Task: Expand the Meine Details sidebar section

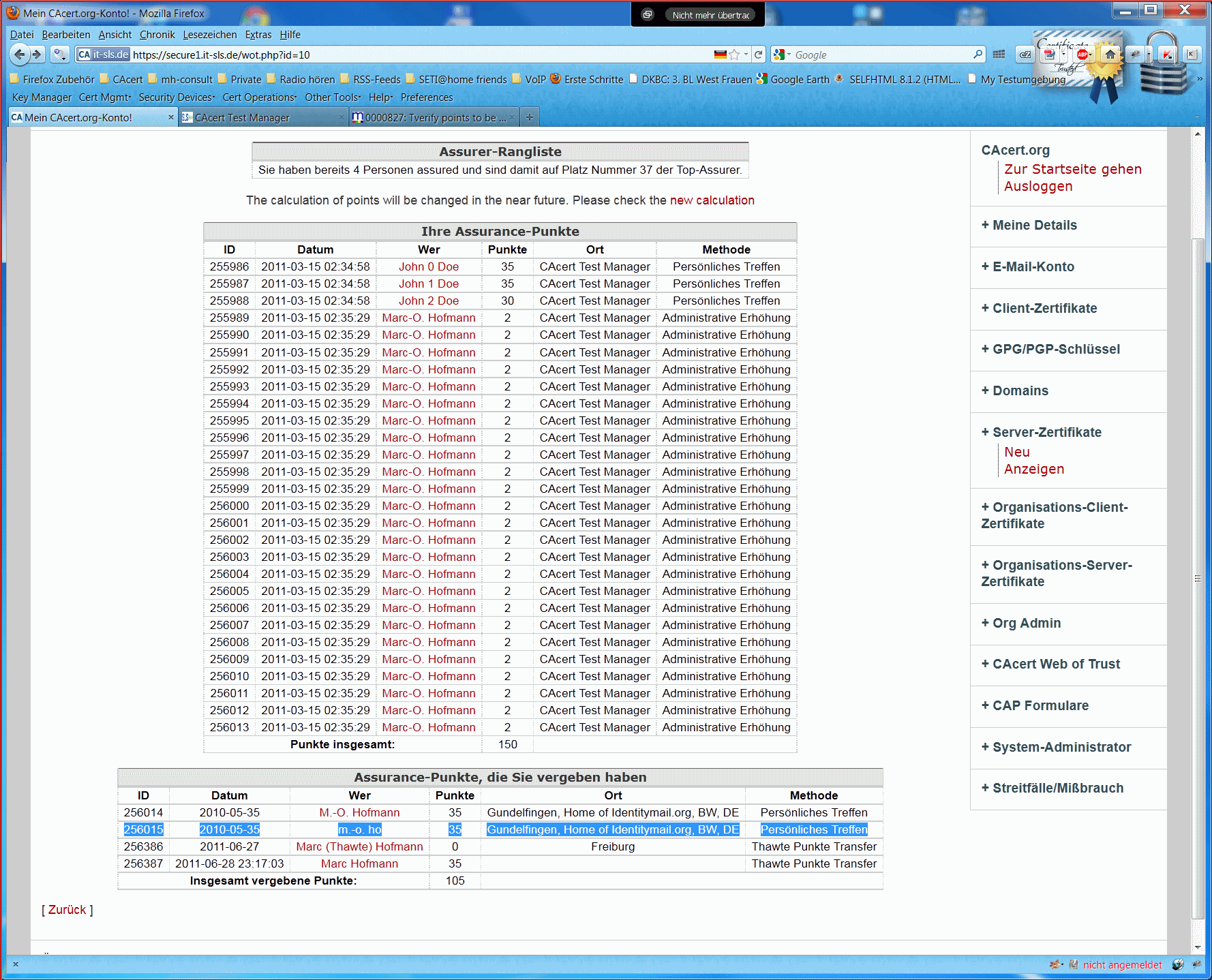Action: pos(1029,225)
